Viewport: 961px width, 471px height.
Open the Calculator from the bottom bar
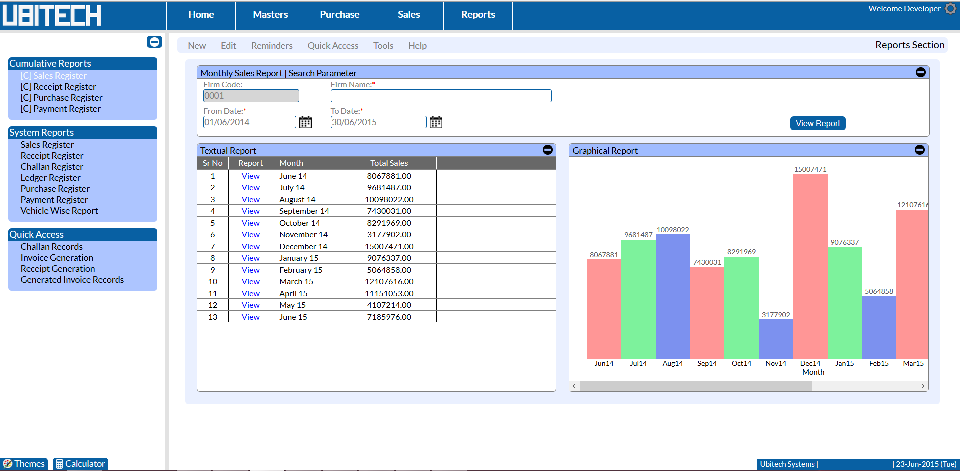click(80, 464)
